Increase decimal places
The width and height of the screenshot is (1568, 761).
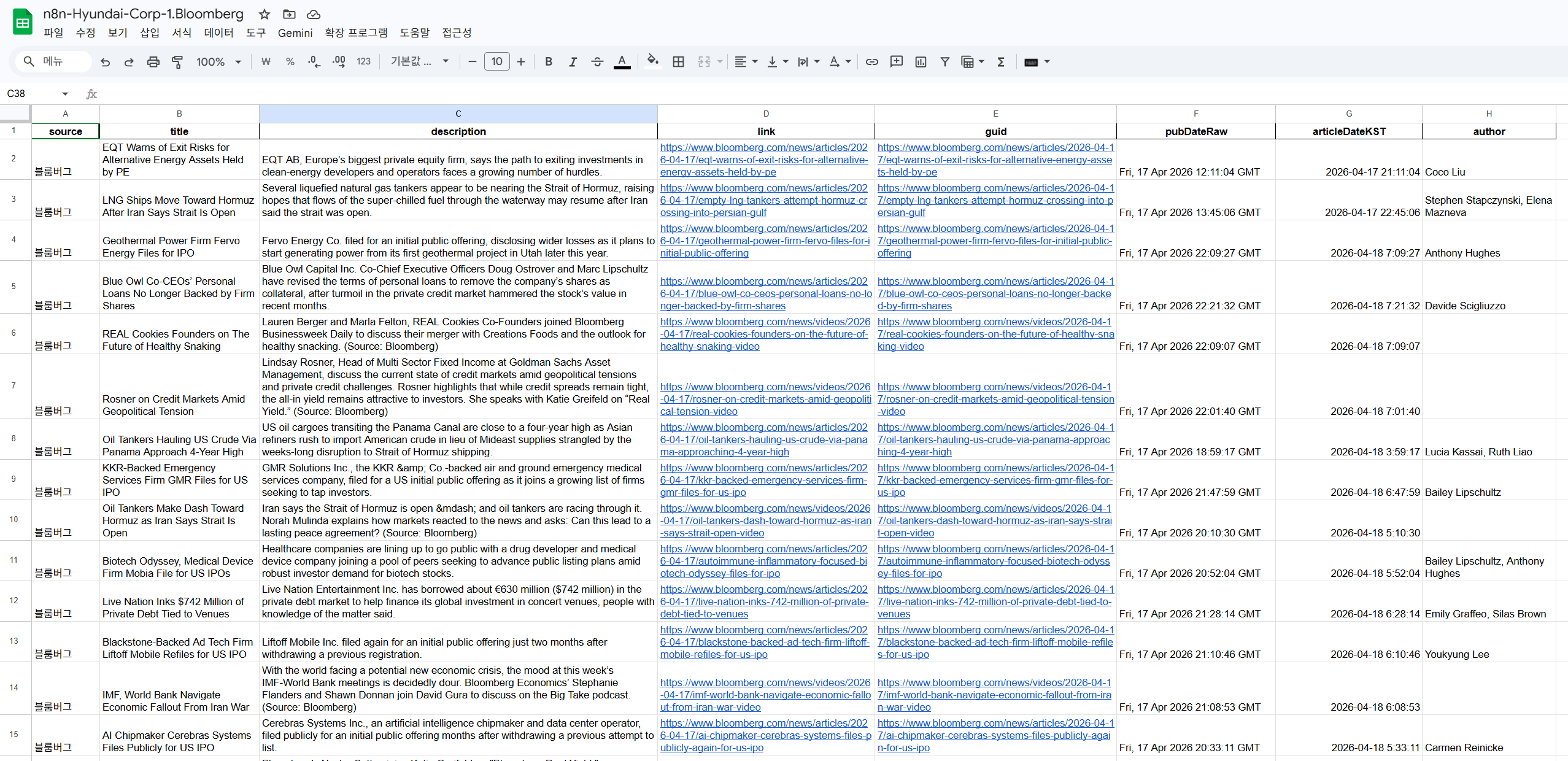(339, 61)
